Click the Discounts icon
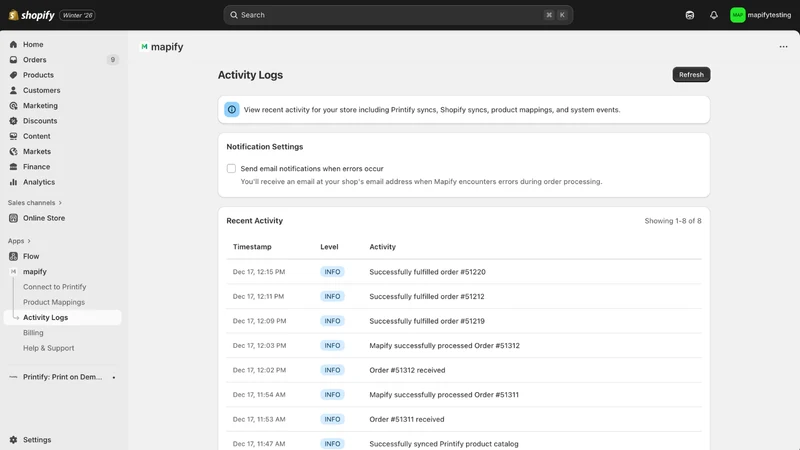 [13, 121]
